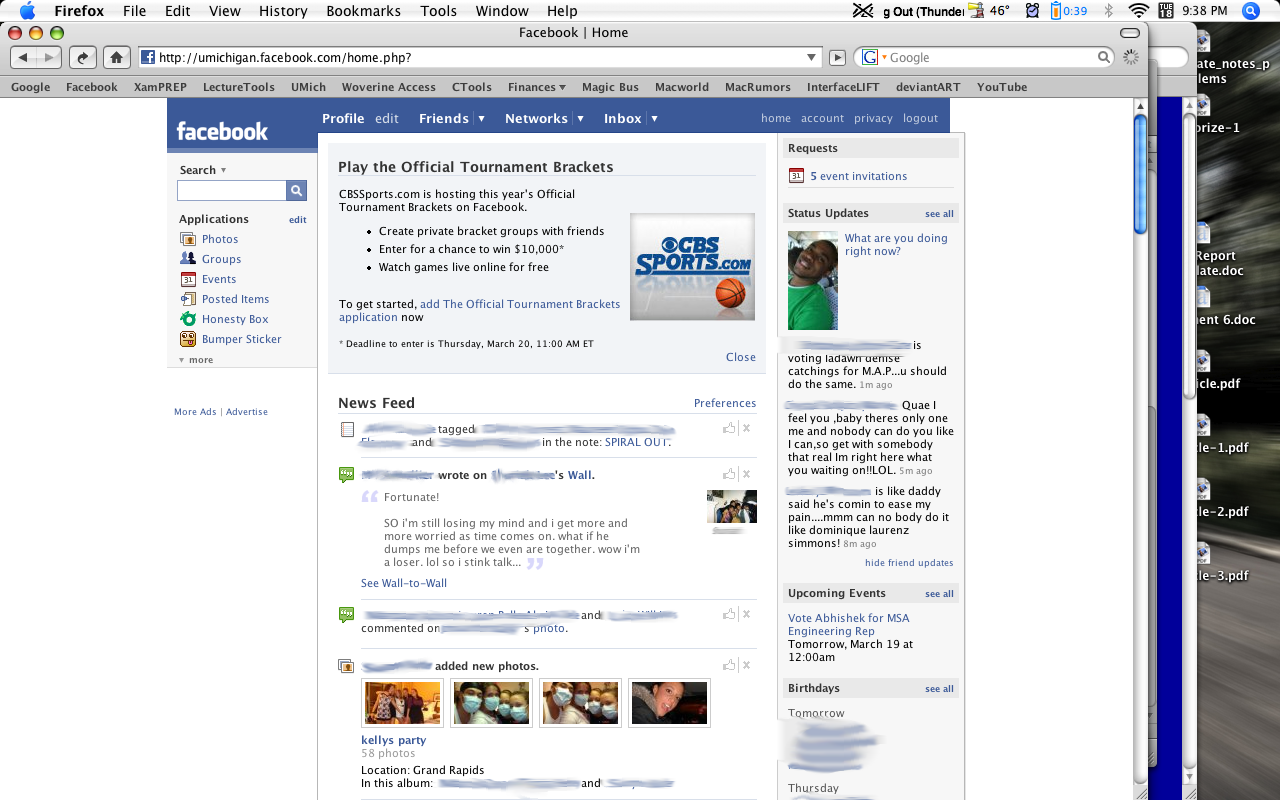Click the CBS Sports logo image
The image size is (1280, 800).
(x=692, y=266)
